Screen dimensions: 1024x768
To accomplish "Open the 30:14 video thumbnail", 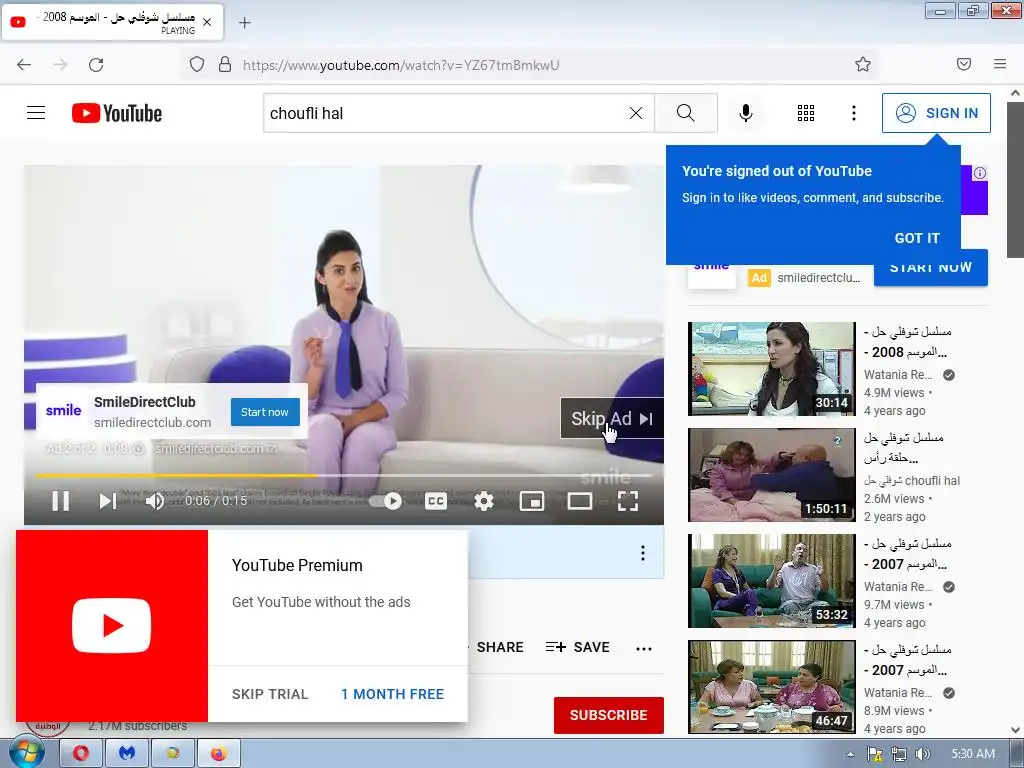I will pyautogui.click(x=771, y=369).
